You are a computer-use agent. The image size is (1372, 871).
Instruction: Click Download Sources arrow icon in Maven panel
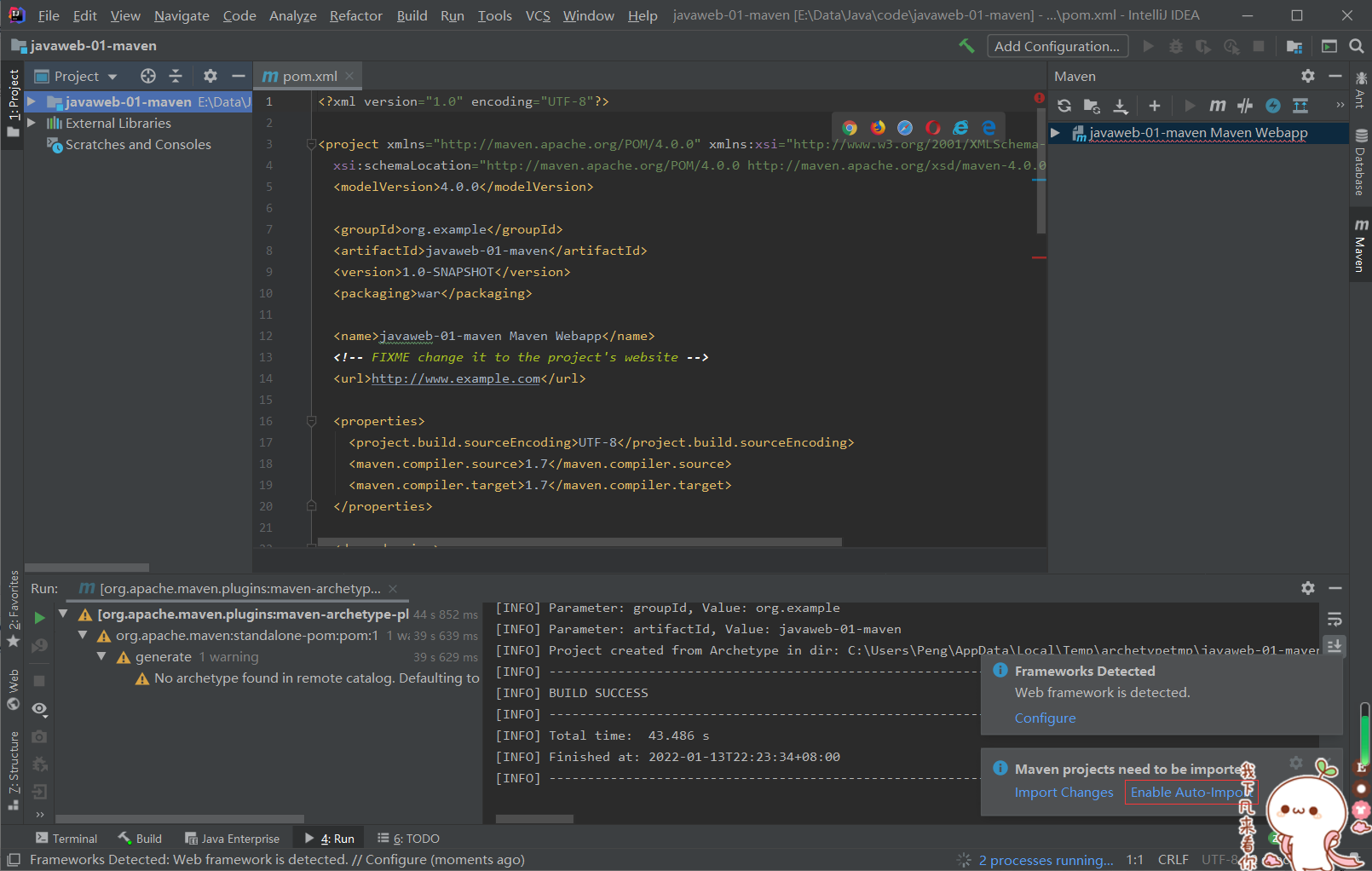tap(1121, 106)
